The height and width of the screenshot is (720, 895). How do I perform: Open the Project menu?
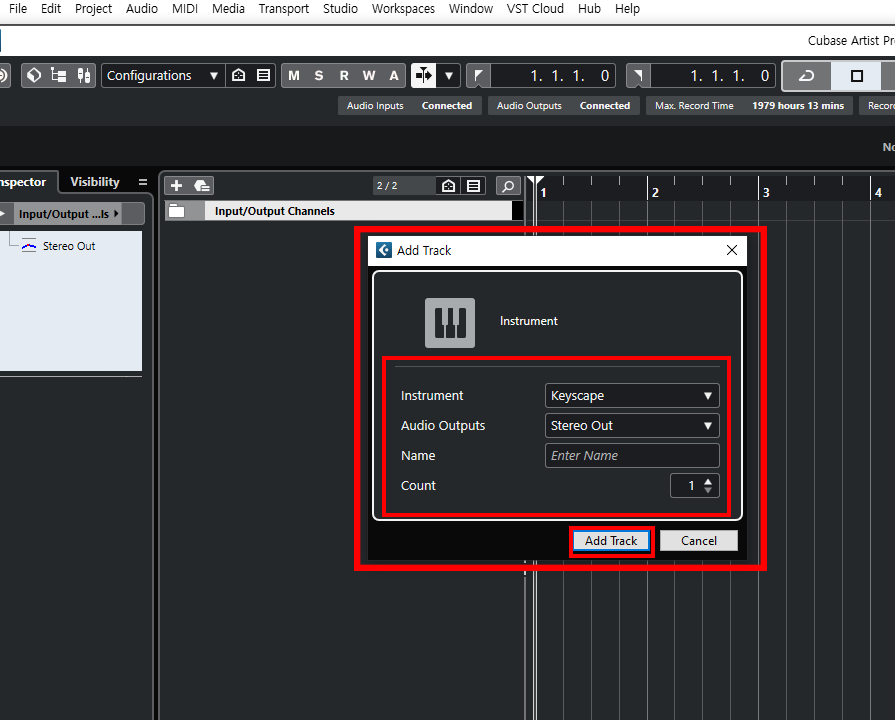94,9
